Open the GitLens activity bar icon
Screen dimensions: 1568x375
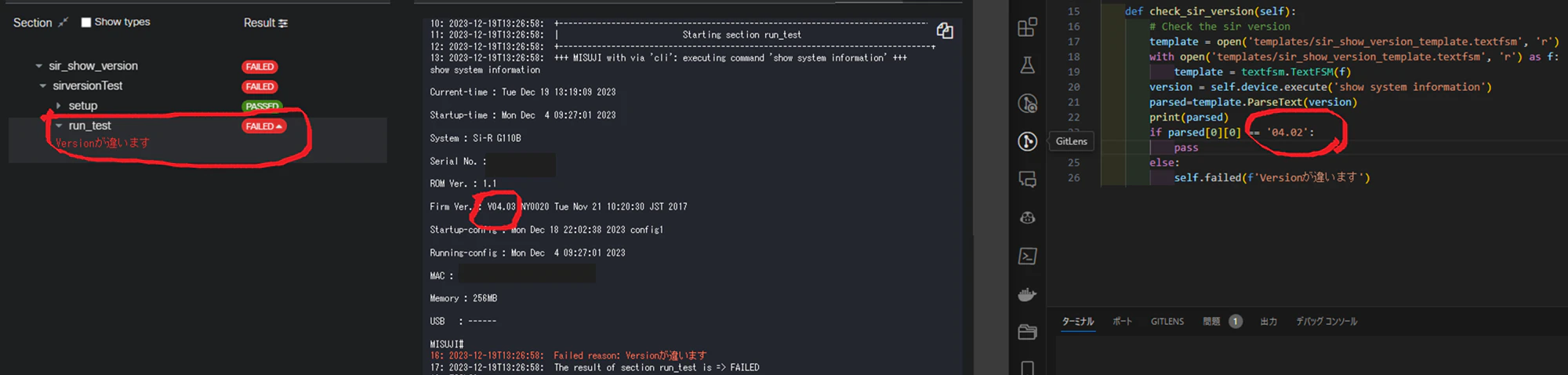click(1027, 141)
